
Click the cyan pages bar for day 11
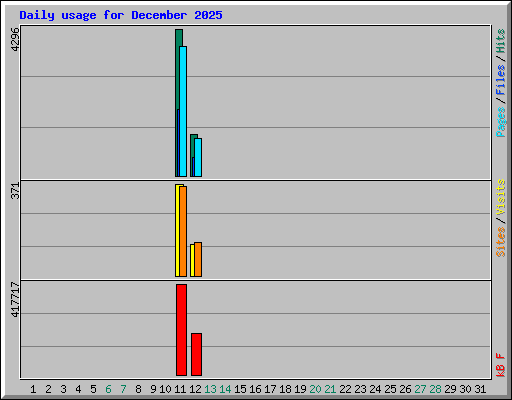coord(183,111)
